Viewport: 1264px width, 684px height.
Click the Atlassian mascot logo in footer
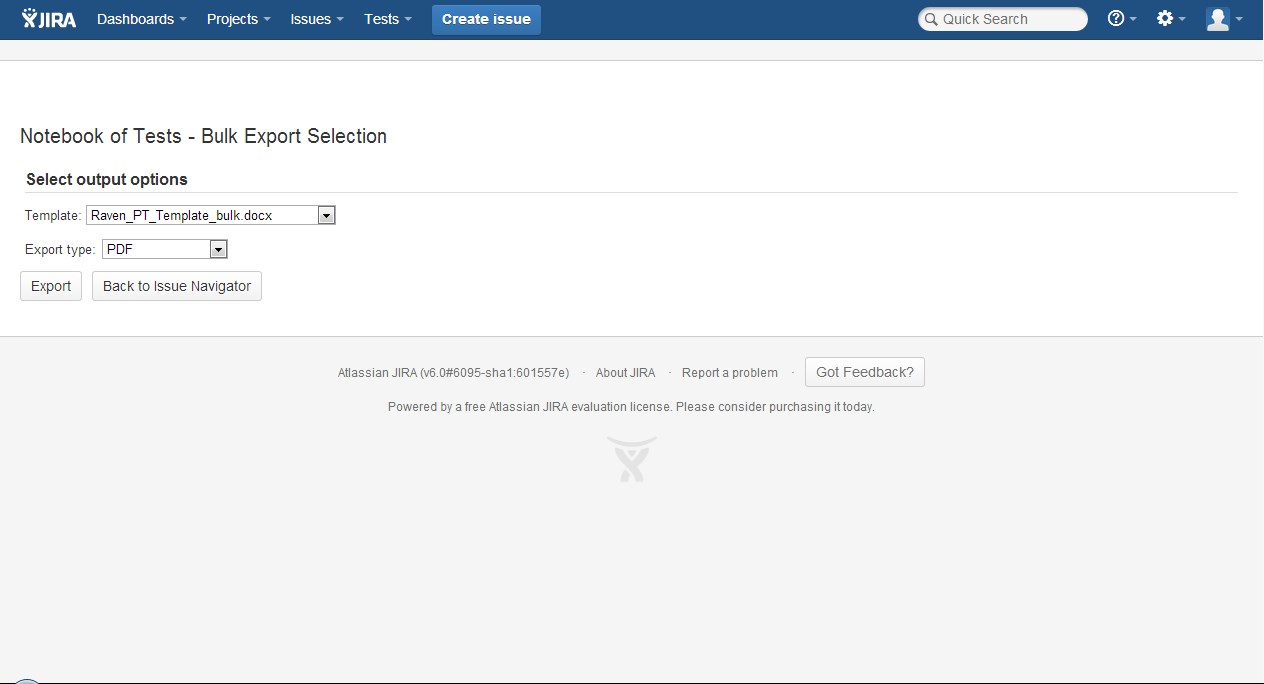[632, 459]
